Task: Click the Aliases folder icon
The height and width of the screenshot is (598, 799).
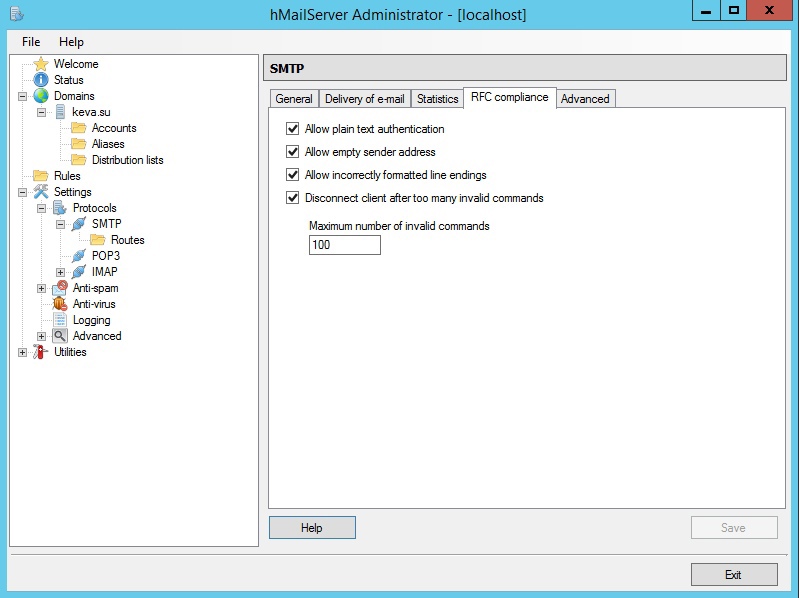Action: pyautogui.click(x=78, y=144)
